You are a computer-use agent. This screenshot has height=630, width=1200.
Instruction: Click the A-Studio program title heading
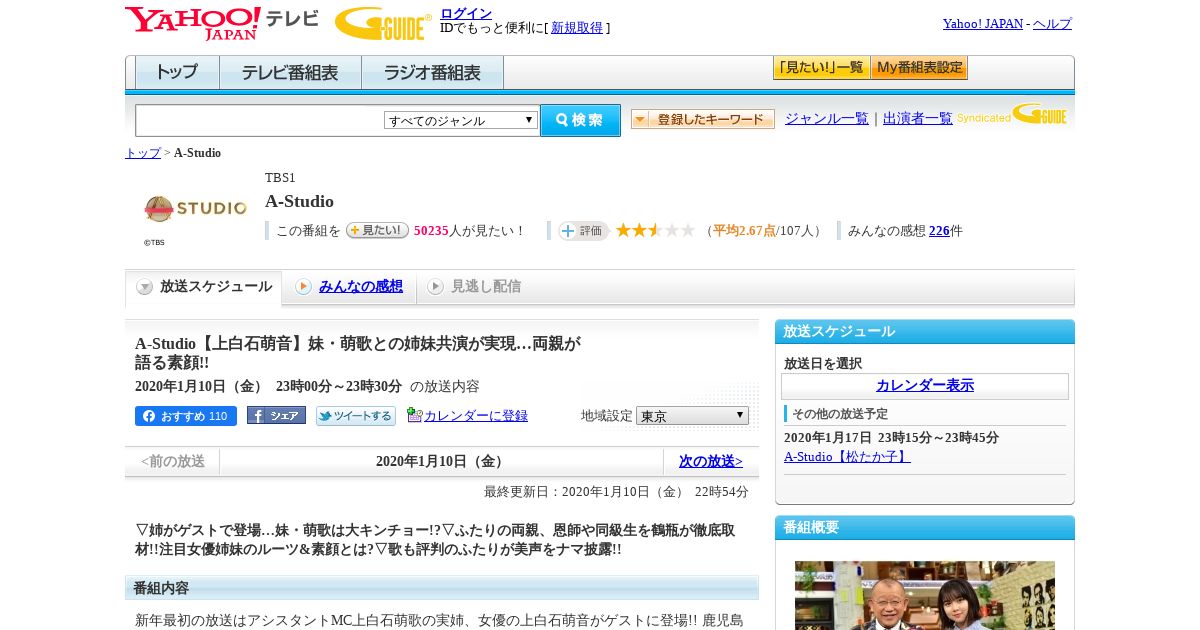(299, 201)
